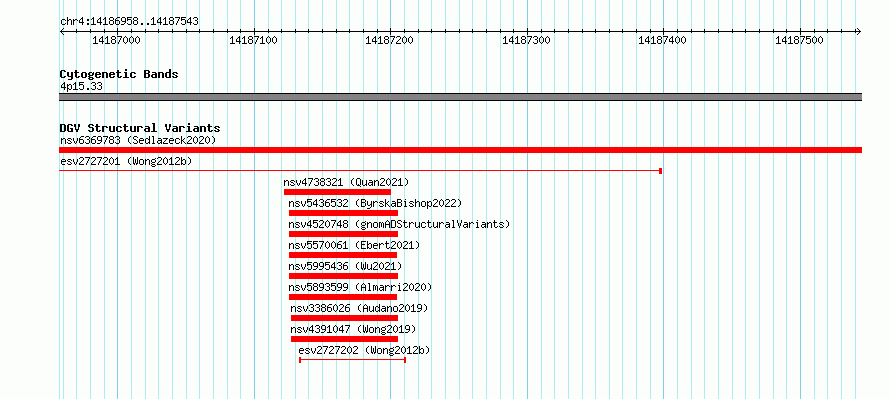890x399 pixels.
Task: Click the esv2727202 bracketed red line feature
Action: (x=352, y=360)
